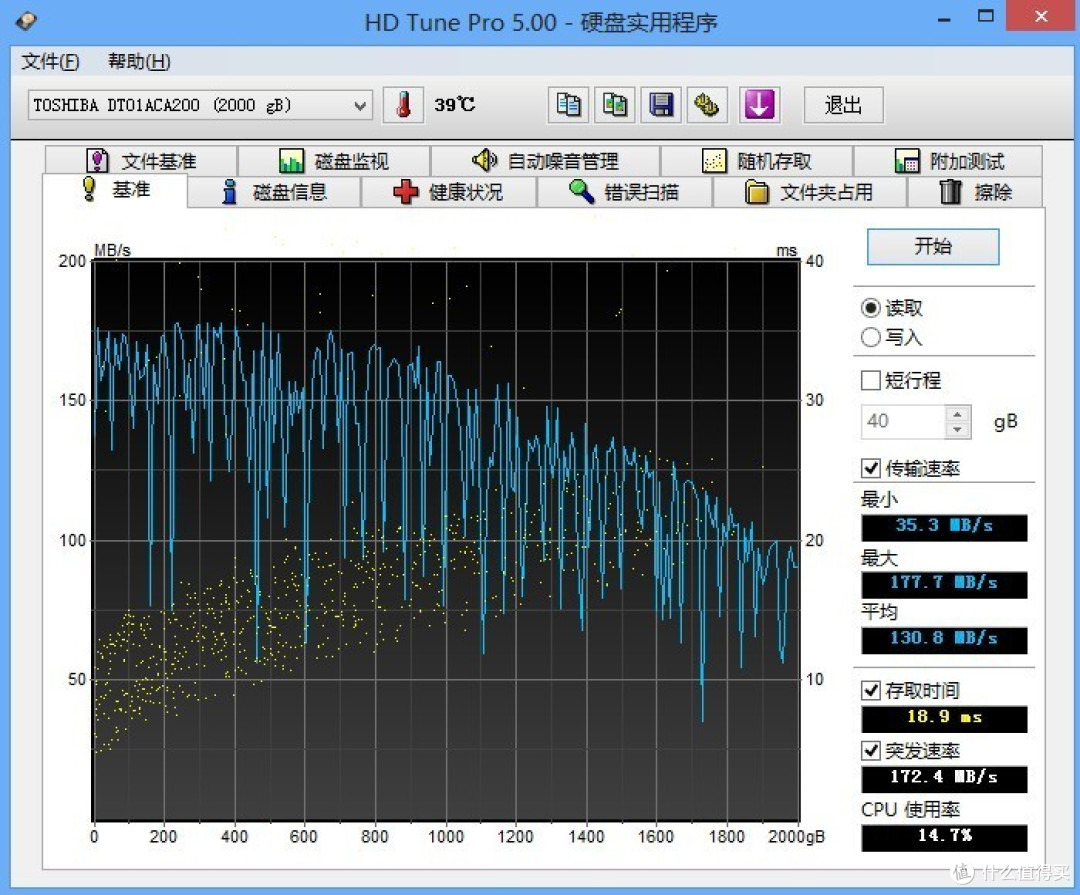Click the ms axis label on graph

(x=787, y=251)
